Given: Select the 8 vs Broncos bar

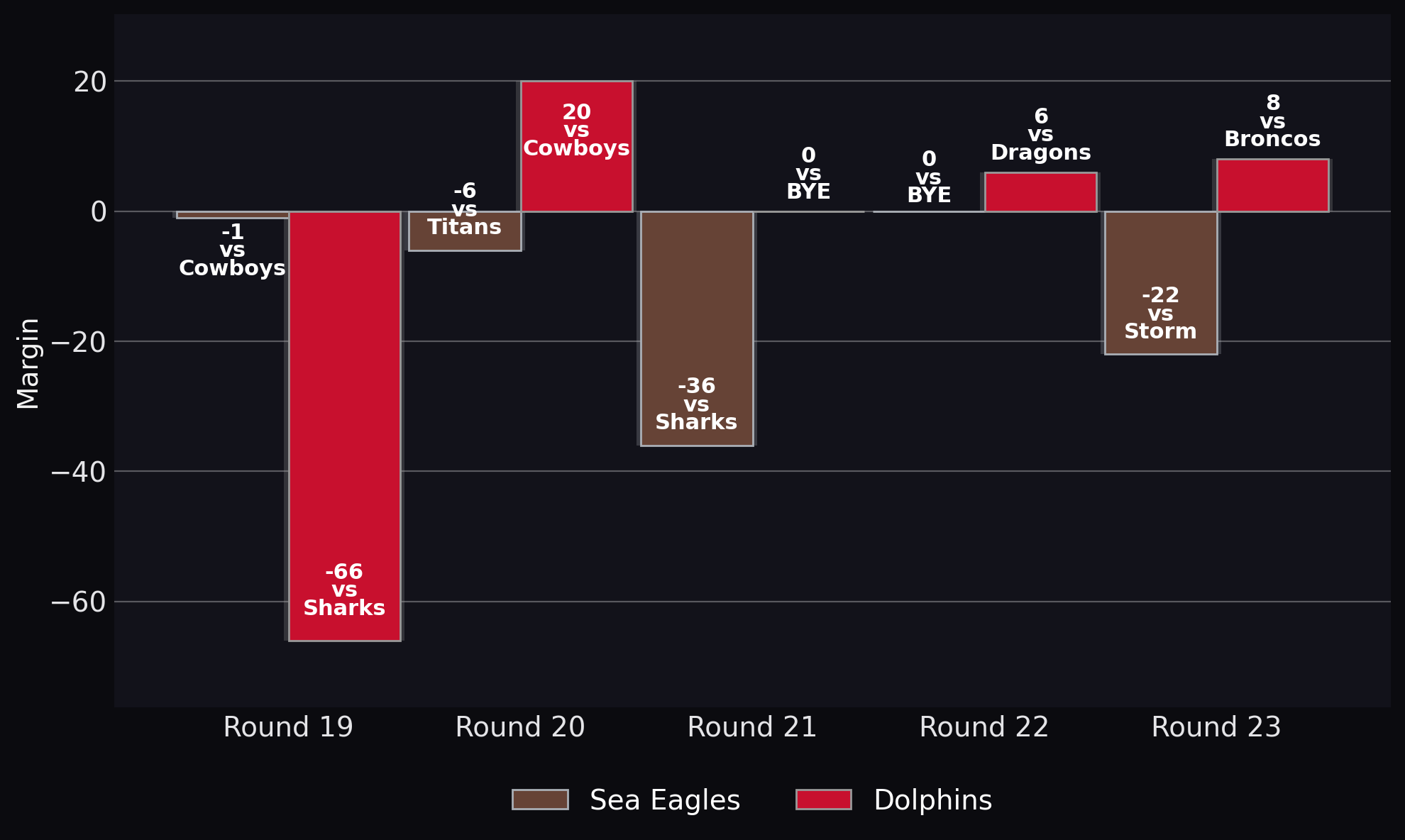Looking at the screenshot, I should pyautogui.click(x=1272, y=185).
